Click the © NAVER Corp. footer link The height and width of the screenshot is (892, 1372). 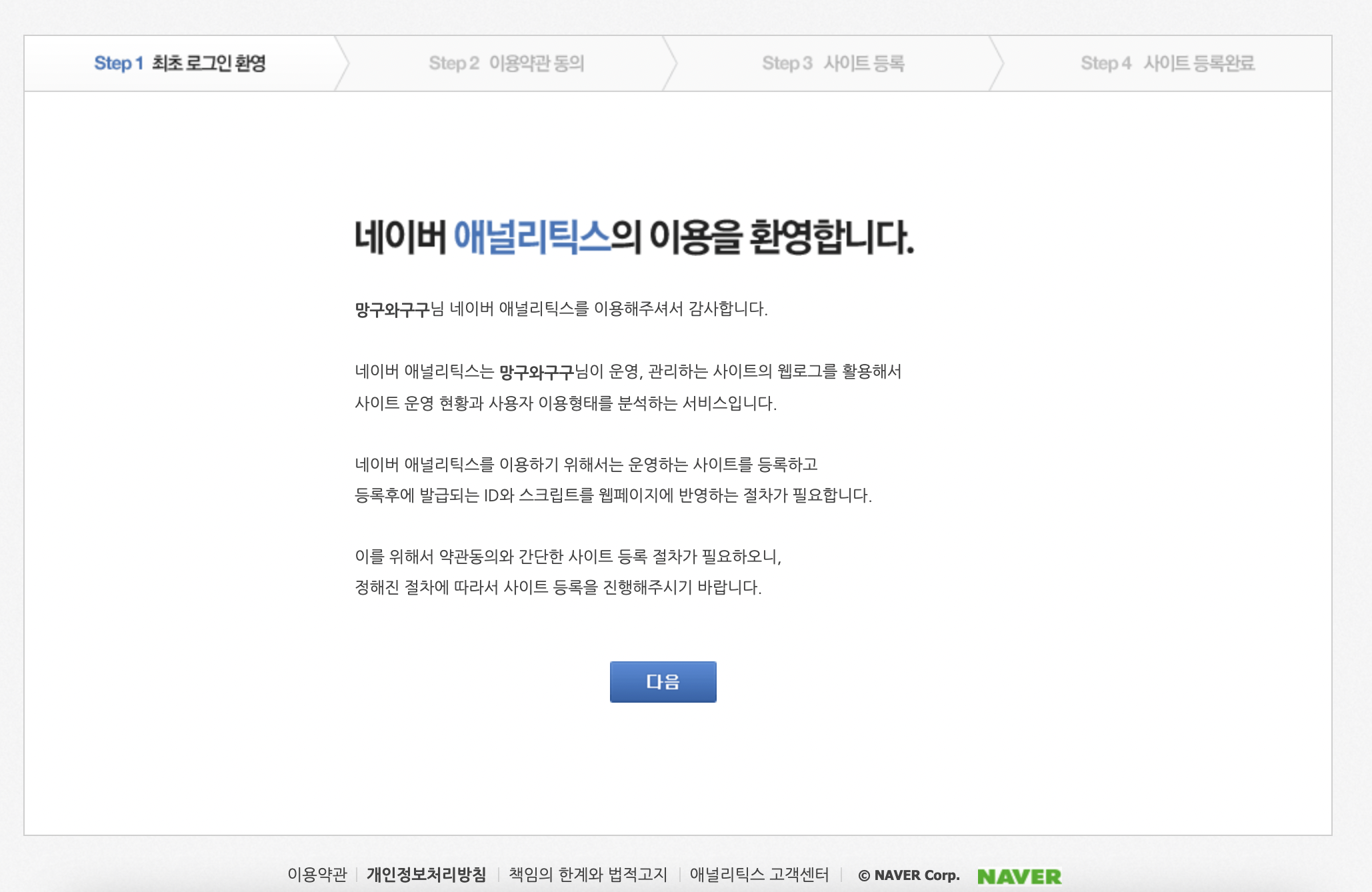(x=909, y=875)
